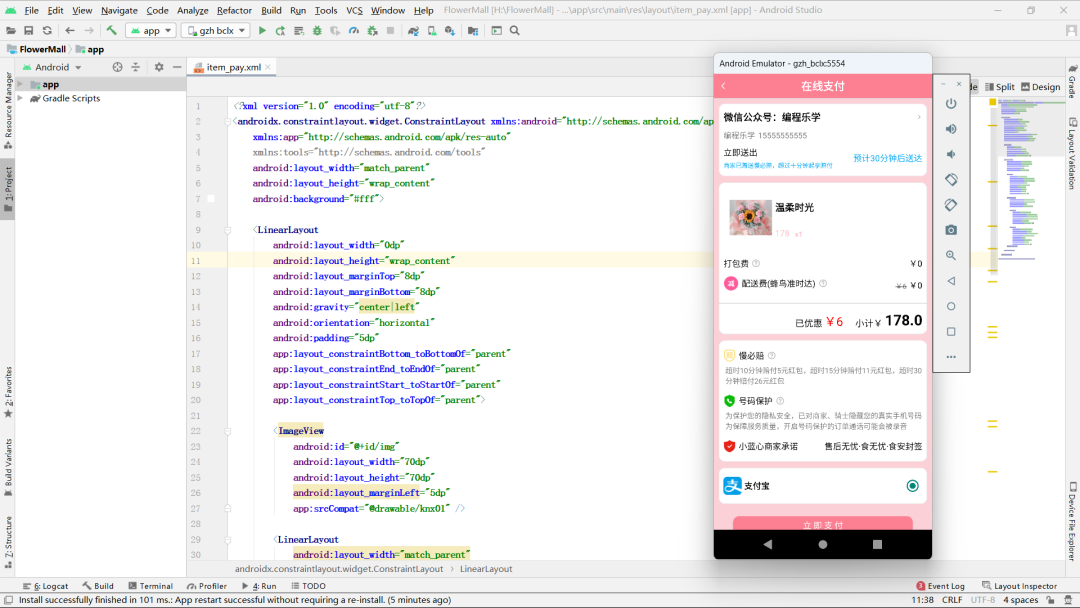1080x608 pixels.
Task: Open the gzh bclx device dropdown
Action: point(216,30)
